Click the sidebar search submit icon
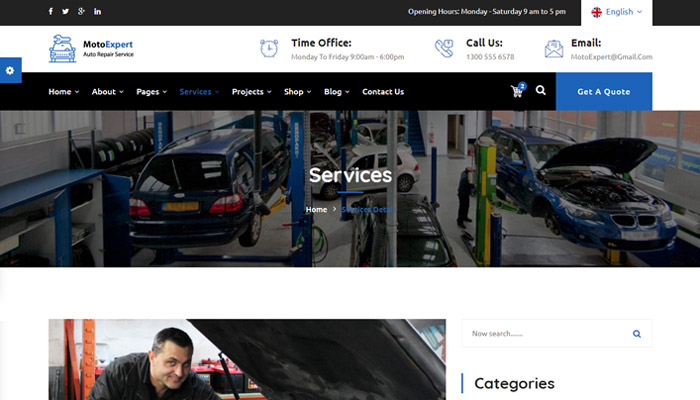The width and height of the screenshot is (700, 400). (x=637, y=333)
